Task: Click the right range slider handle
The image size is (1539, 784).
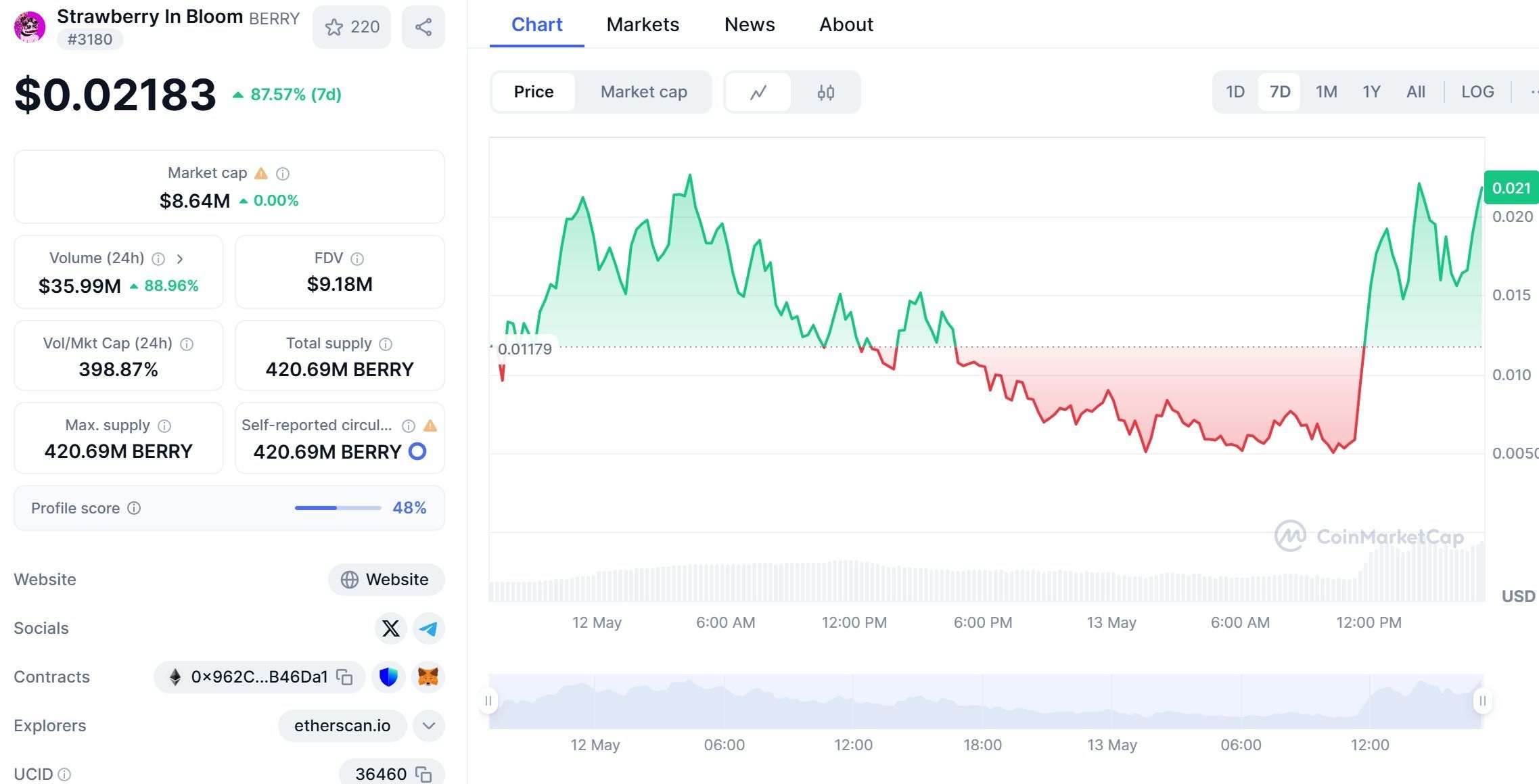Action: [x=1481, y=701]
